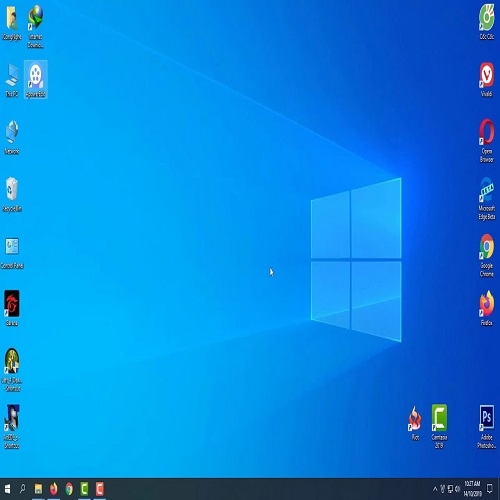The height and width of the screenshot is (500, 500).
Task: Select the knight game shortcut below Garena
Action: tap(12, 370)
